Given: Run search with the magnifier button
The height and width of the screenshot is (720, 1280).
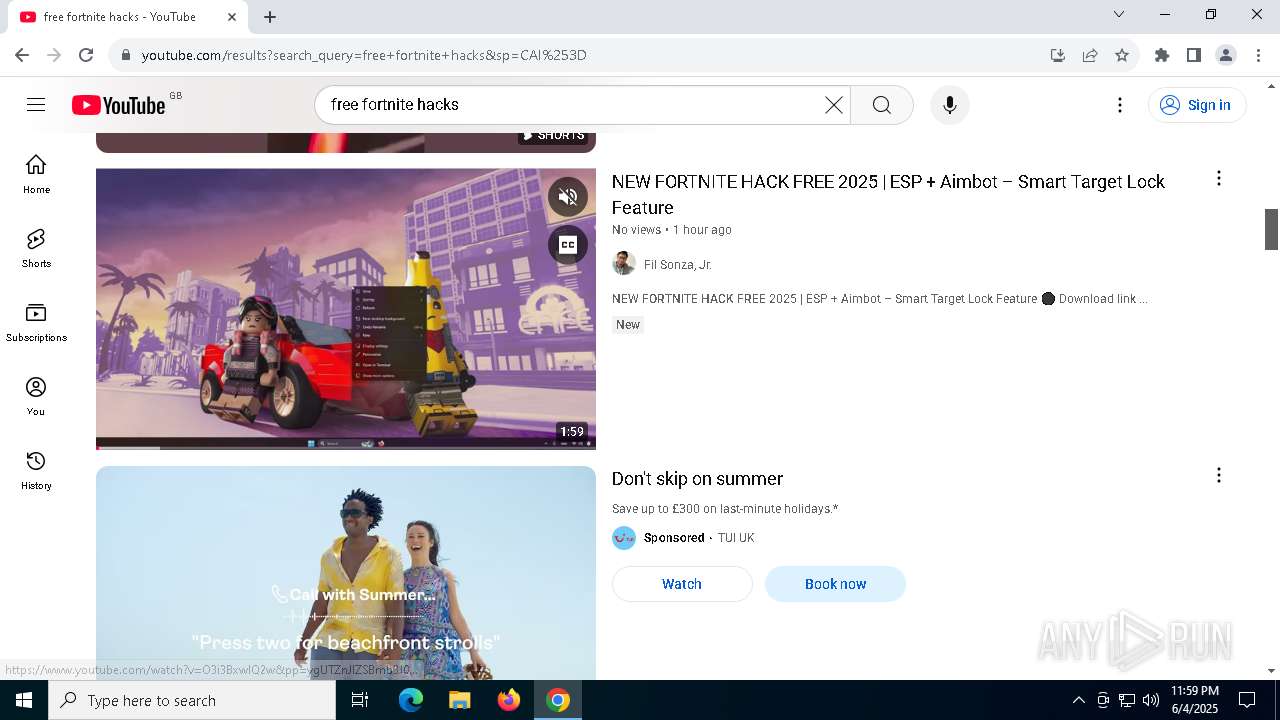Looking at the screenshot, I should (881, 105).
